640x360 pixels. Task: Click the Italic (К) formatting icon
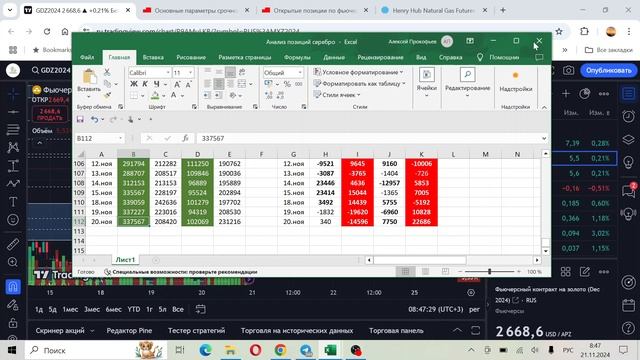145,84
